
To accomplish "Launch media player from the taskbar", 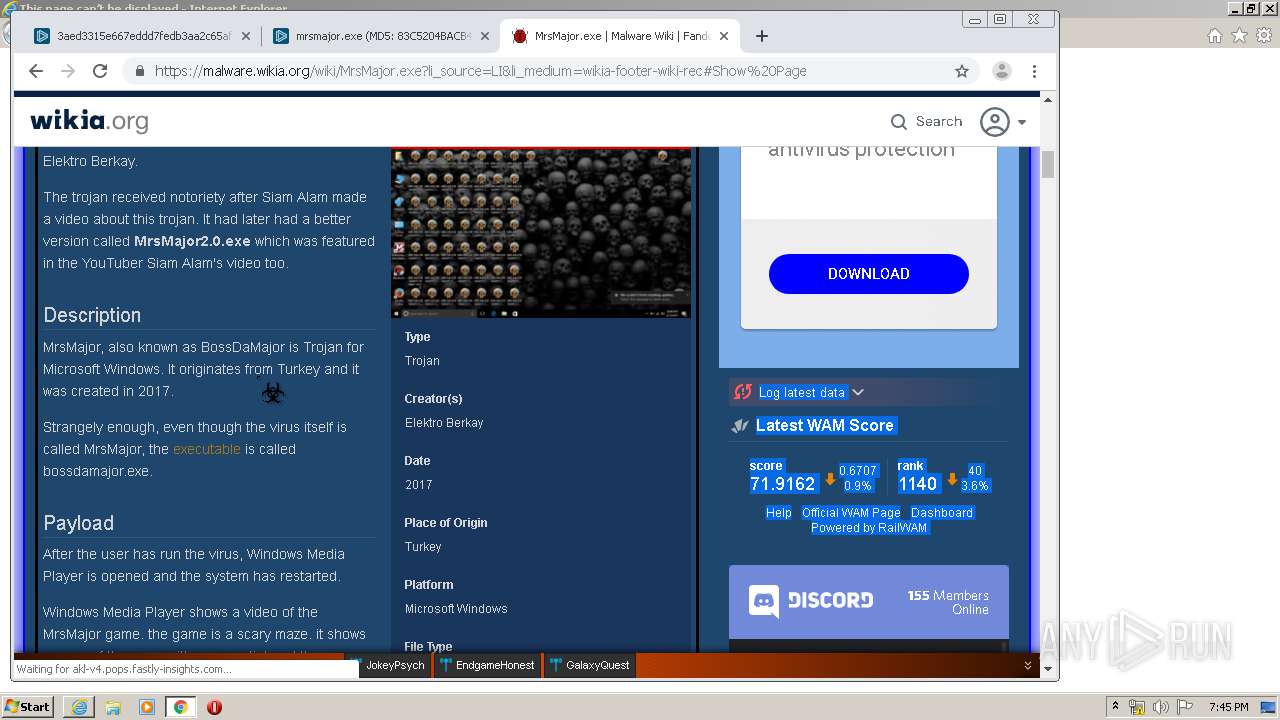I will click(x=147, y=707).
